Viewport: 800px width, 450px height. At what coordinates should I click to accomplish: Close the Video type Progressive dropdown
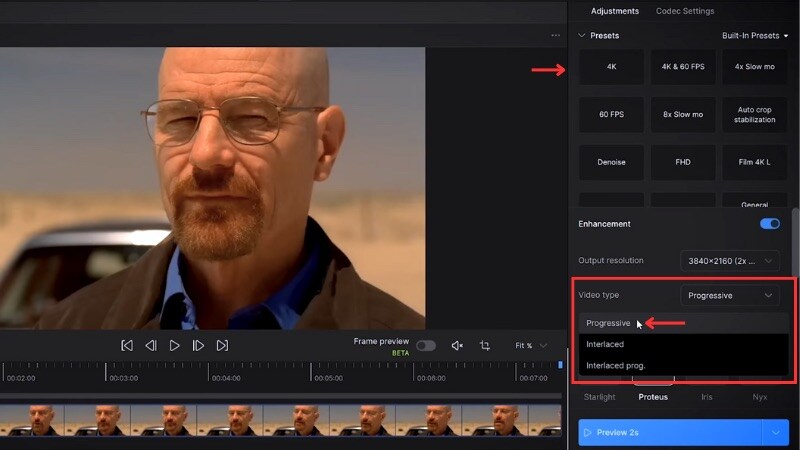730,295
